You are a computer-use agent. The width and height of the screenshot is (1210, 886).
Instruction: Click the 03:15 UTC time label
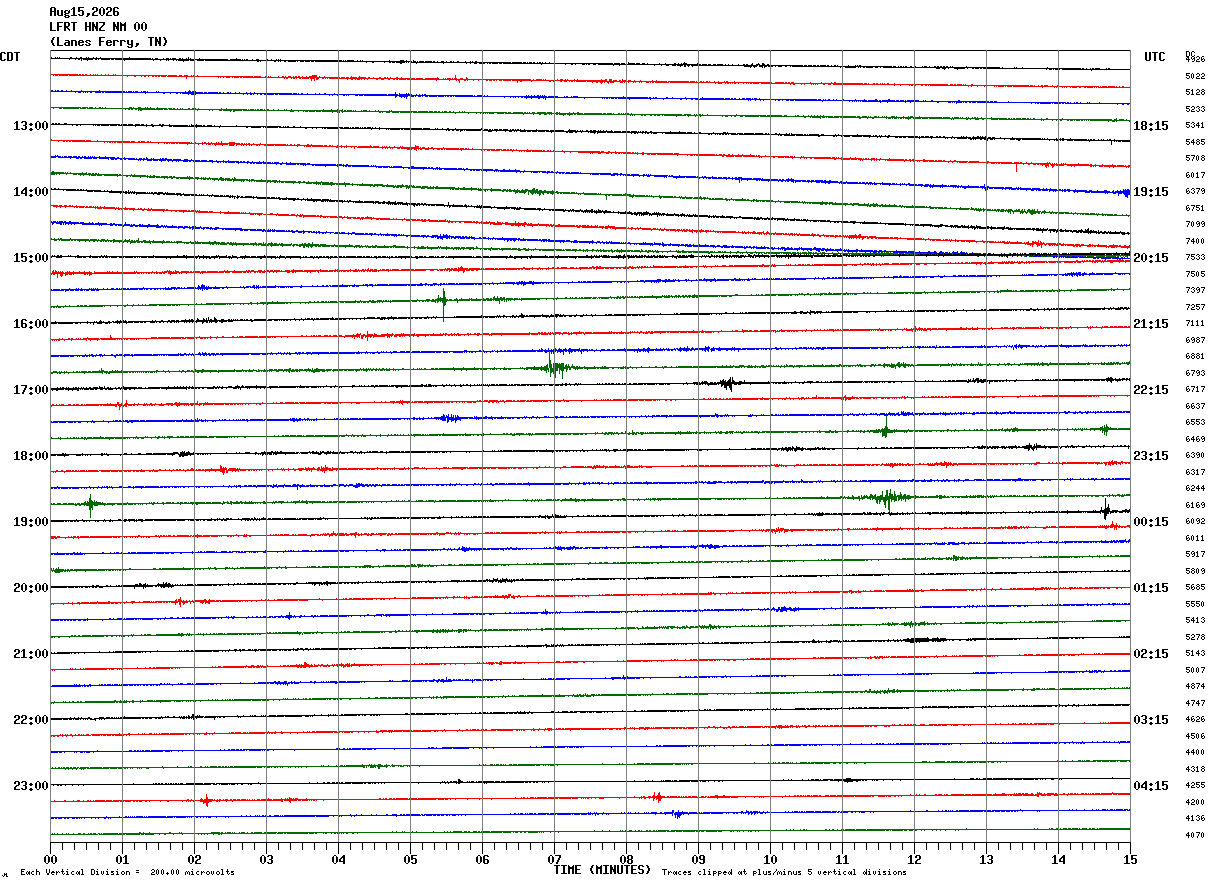[1151, 720]
